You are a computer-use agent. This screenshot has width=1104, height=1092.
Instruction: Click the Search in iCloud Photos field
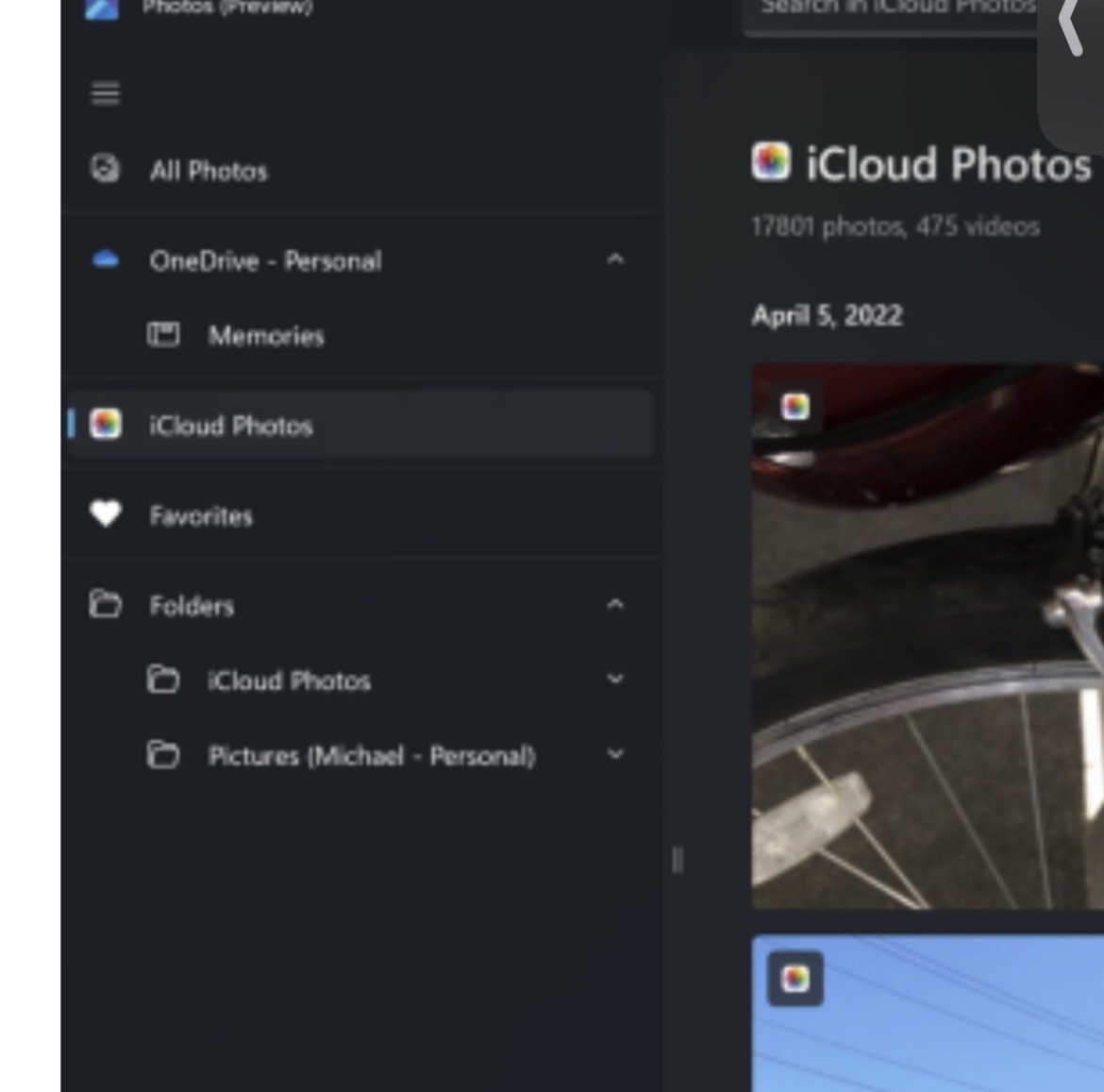point(896,9)
